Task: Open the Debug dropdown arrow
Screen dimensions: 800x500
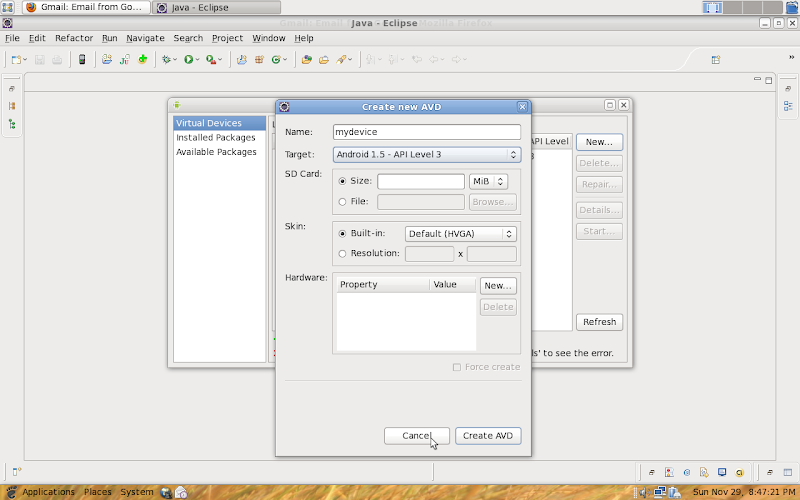Action: tap(175, 60)
